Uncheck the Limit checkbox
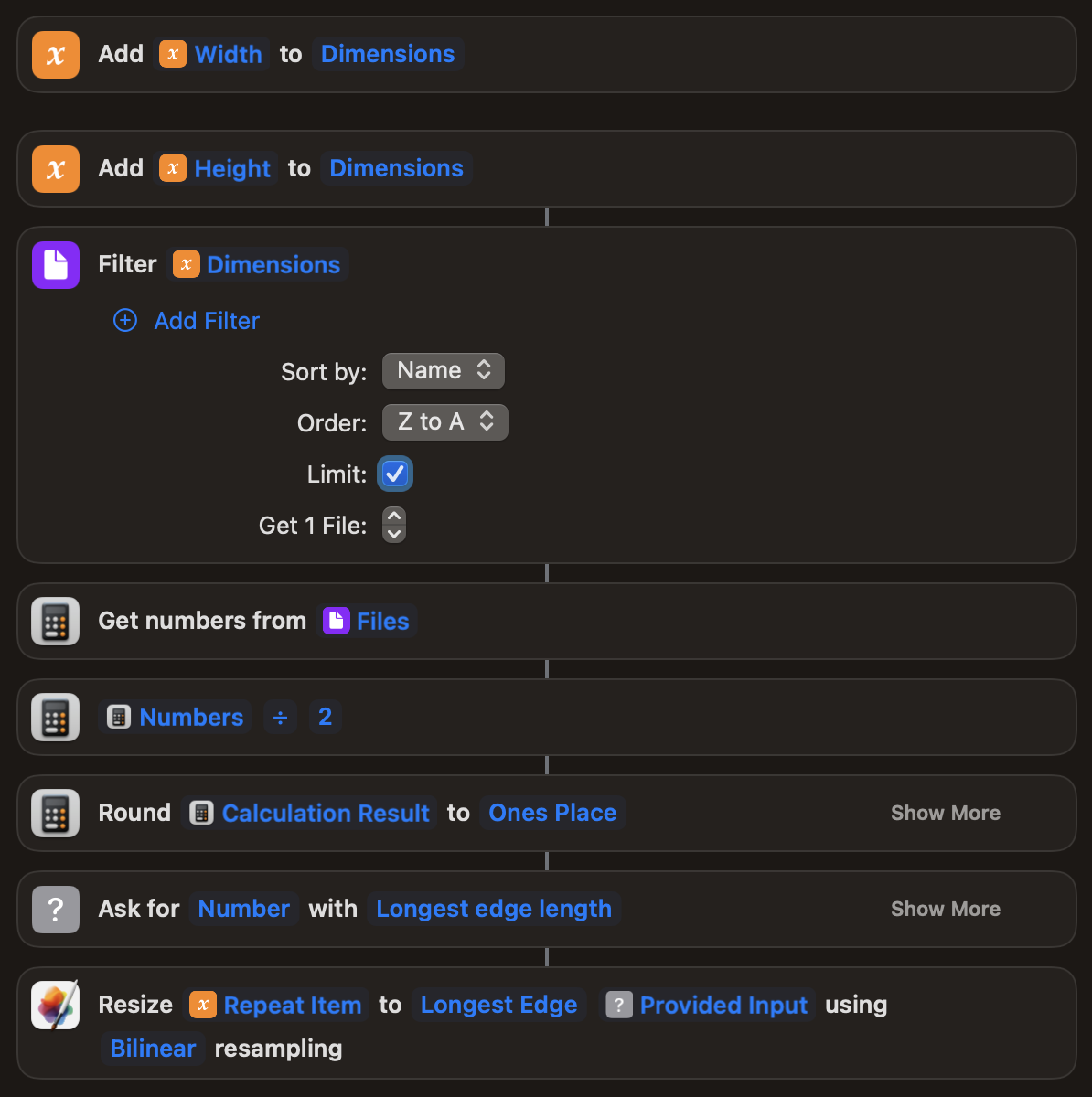 (x=395, y=474)
